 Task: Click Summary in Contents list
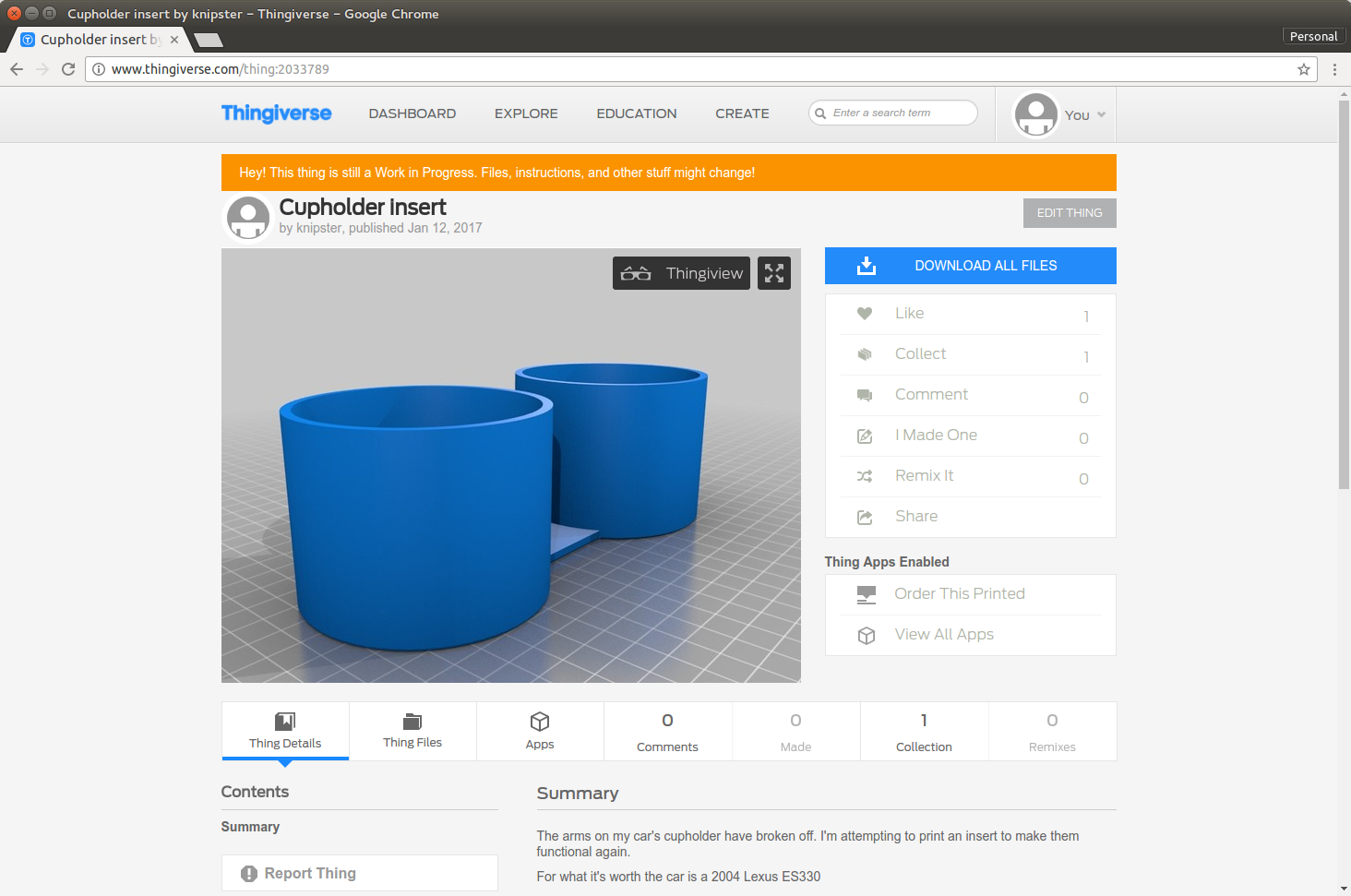[250, 827]
